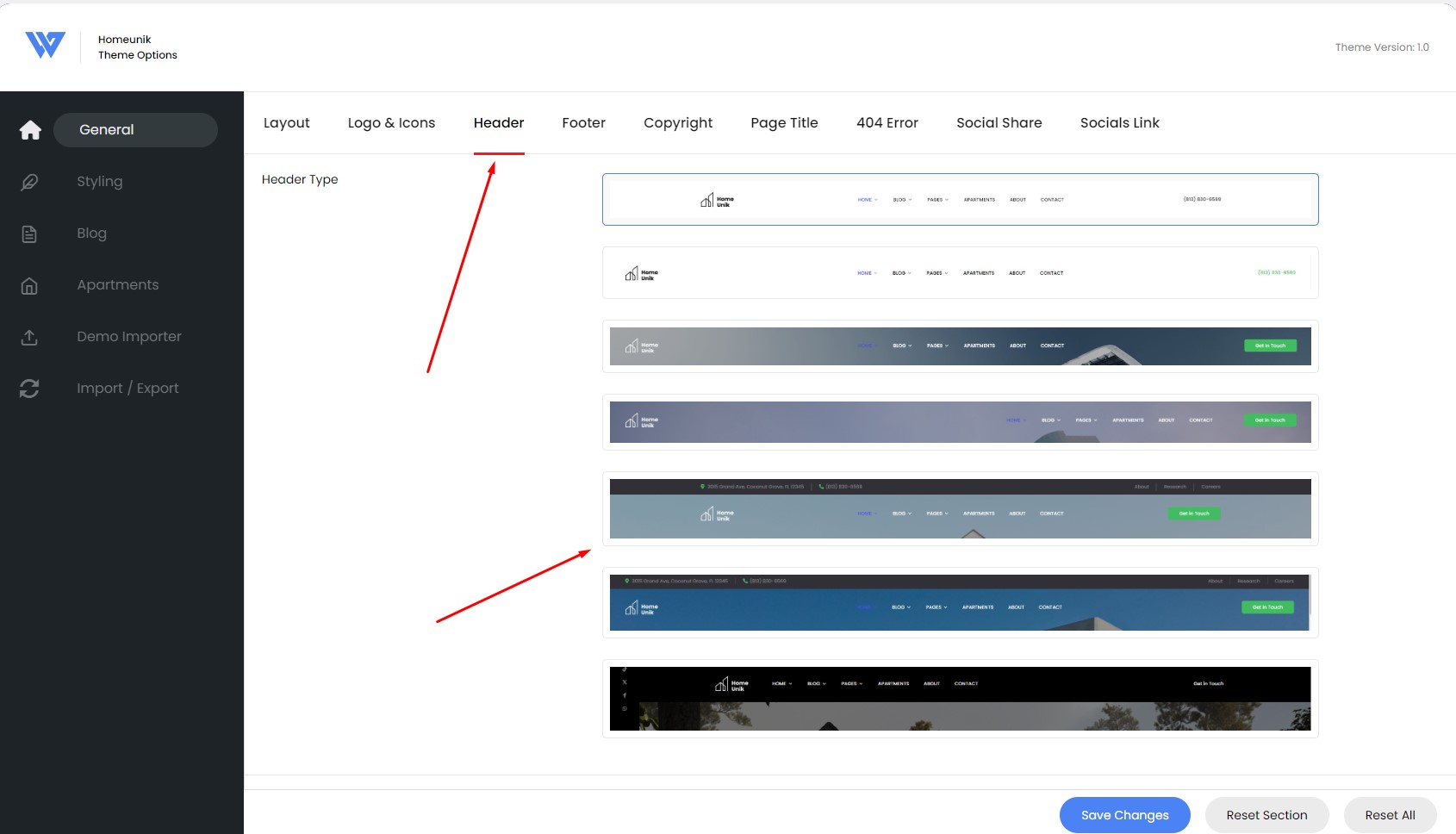Select the second white header layout thumbnail

[960, 273]
